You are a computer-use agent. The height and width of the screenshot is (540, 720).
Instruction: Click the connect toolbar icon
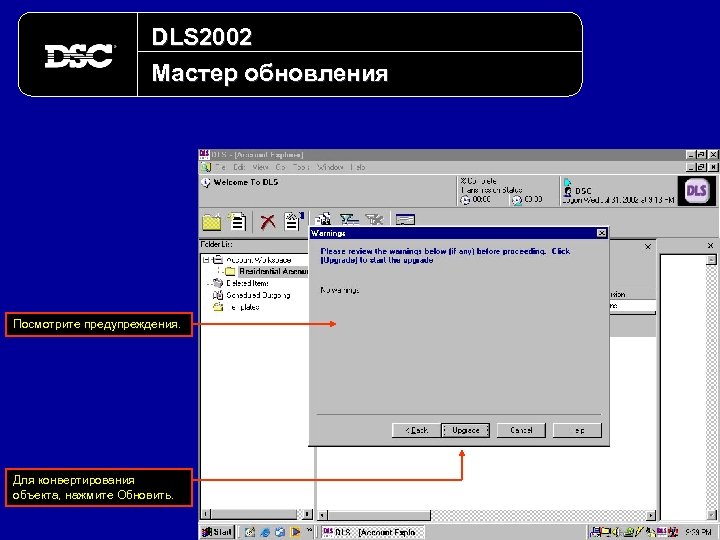[349, 219]
